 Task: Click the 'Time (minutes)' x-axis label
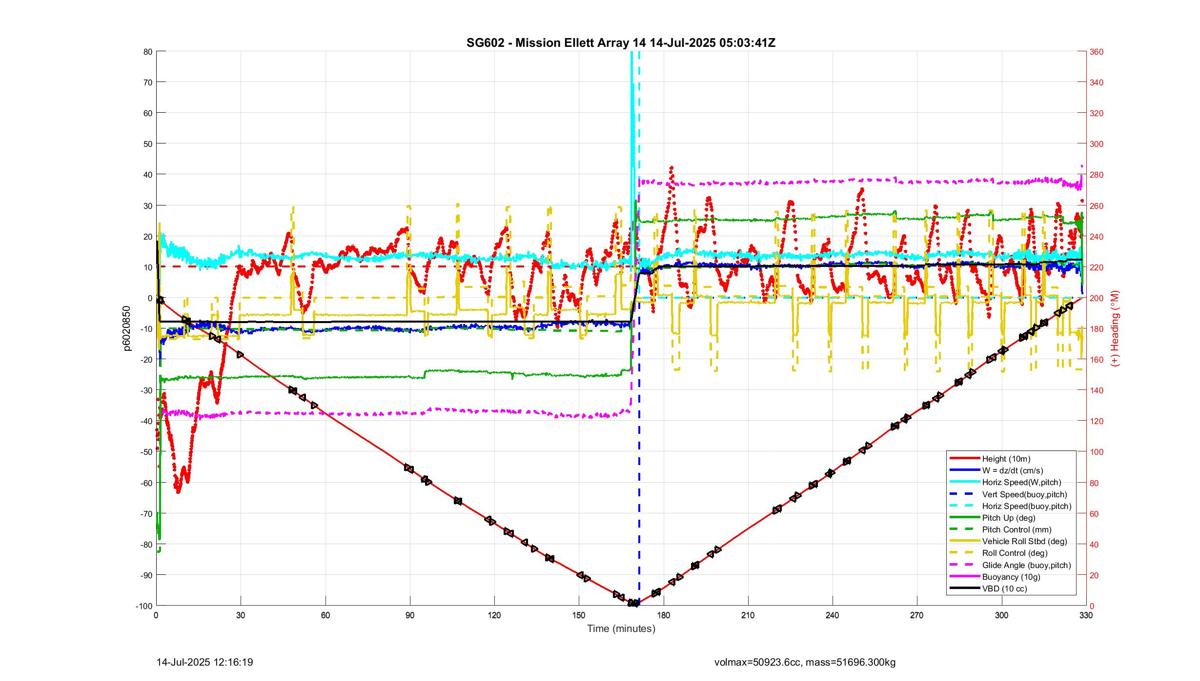(x=620, y=629)
